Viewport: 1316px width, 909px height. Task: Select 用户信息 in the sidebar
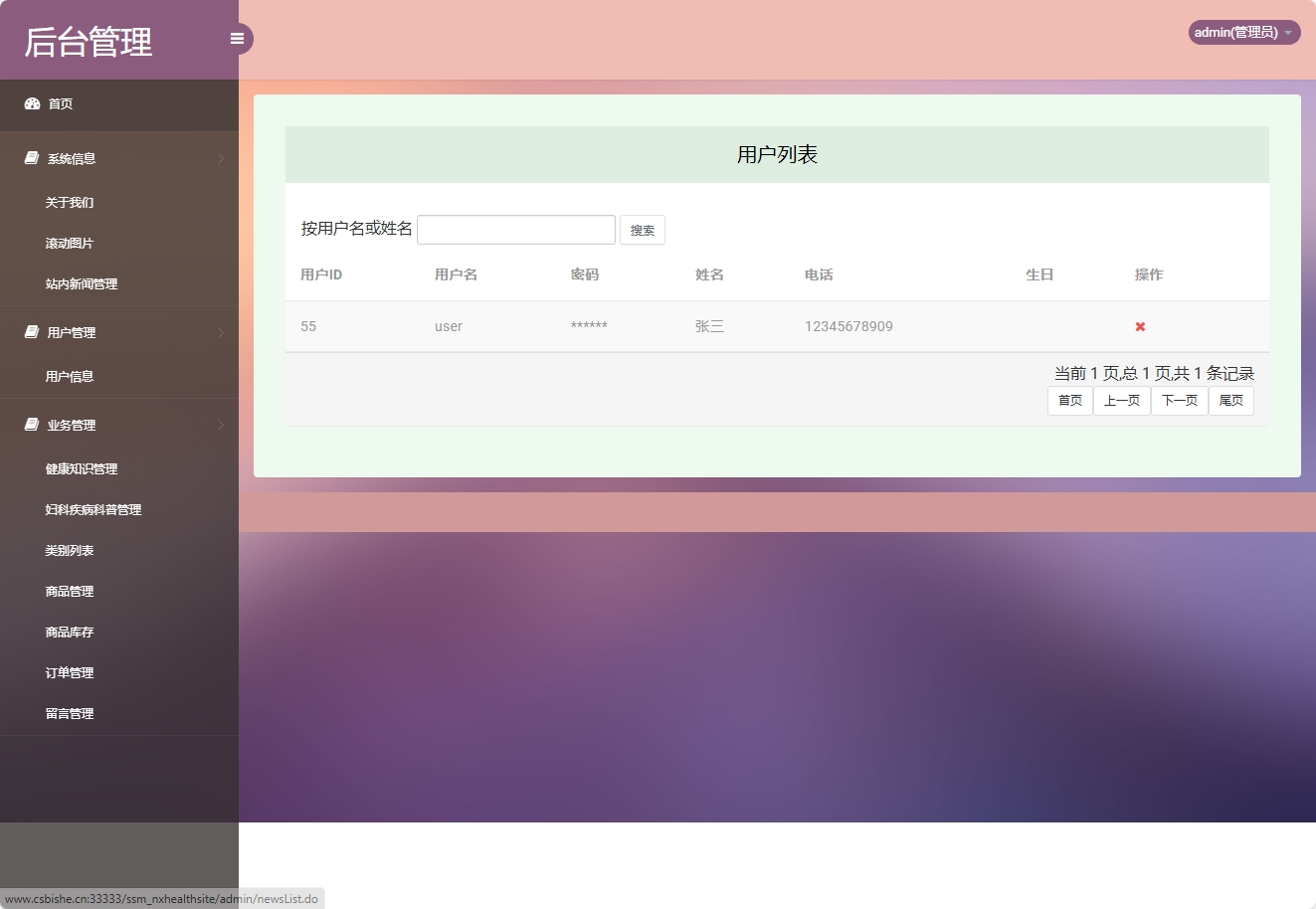coord(69,376)
